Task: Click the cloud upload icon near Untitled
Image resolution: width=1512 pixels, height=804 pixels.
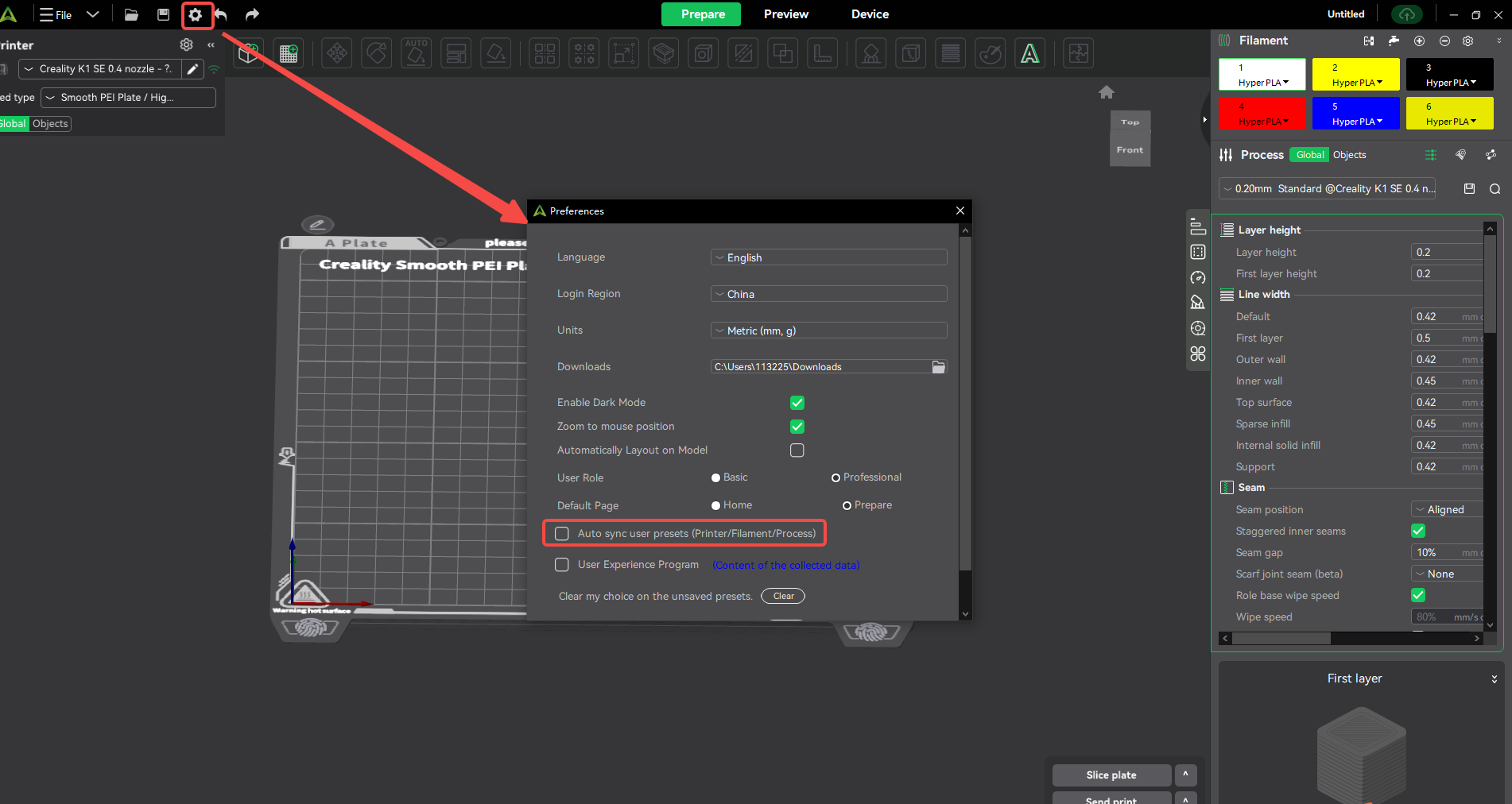Action: 1407,14
